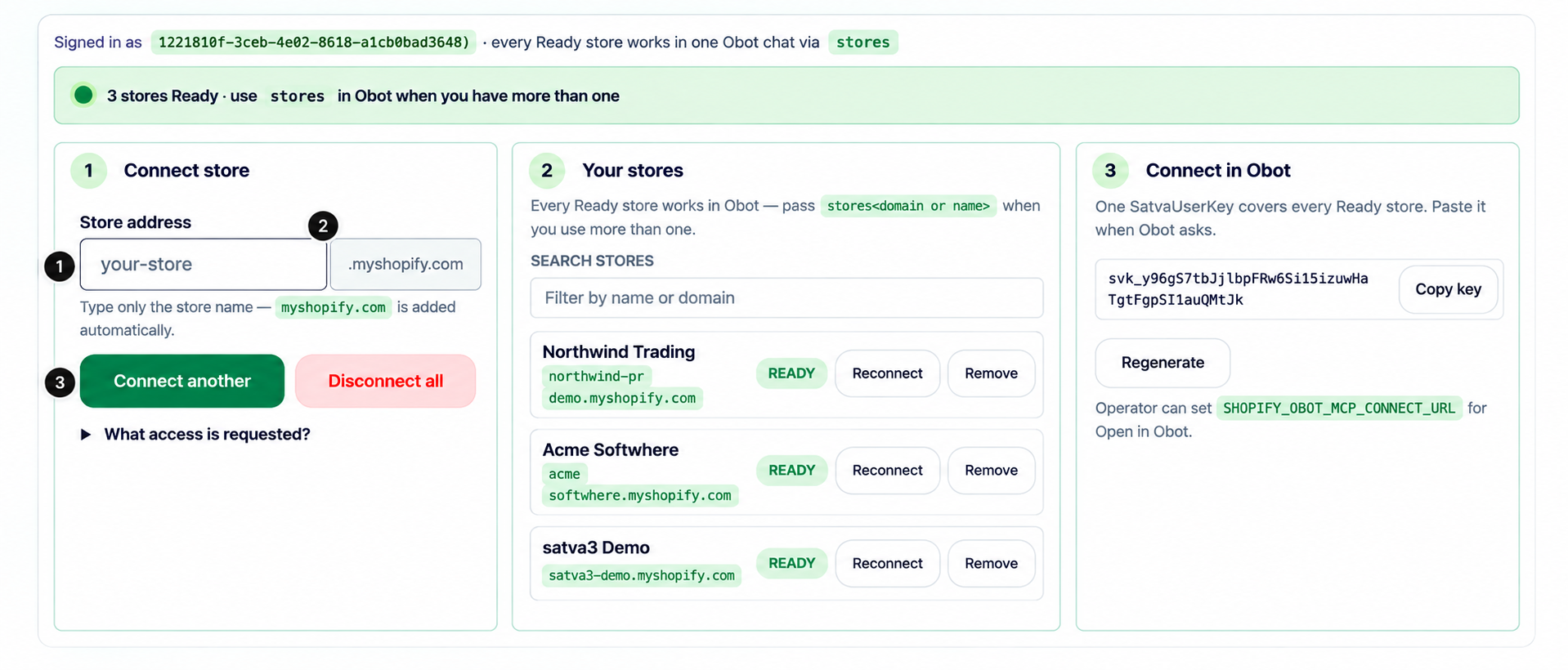Click the SEARCH STORES label
Viewport: 1568px width, 670px height.
[x=592, y=261]
